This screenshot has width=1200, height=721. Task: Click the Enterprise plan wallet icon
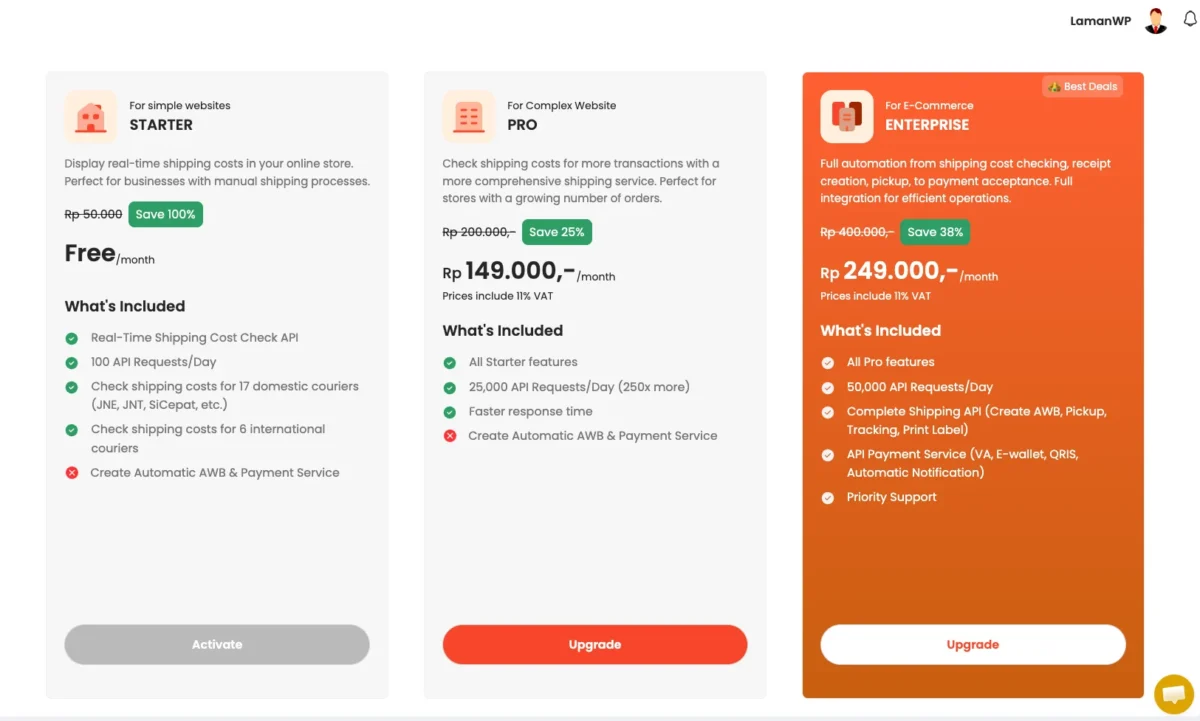tap(846, 116)
